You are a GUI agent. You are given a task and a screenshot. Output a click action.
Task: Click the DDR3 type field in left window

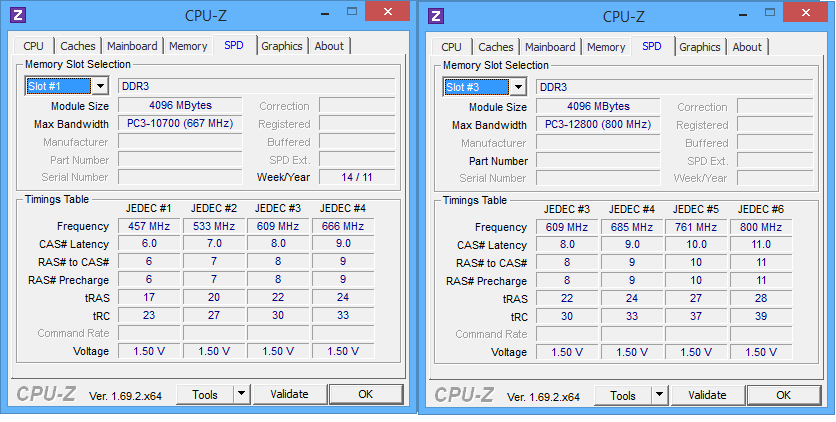256,86
